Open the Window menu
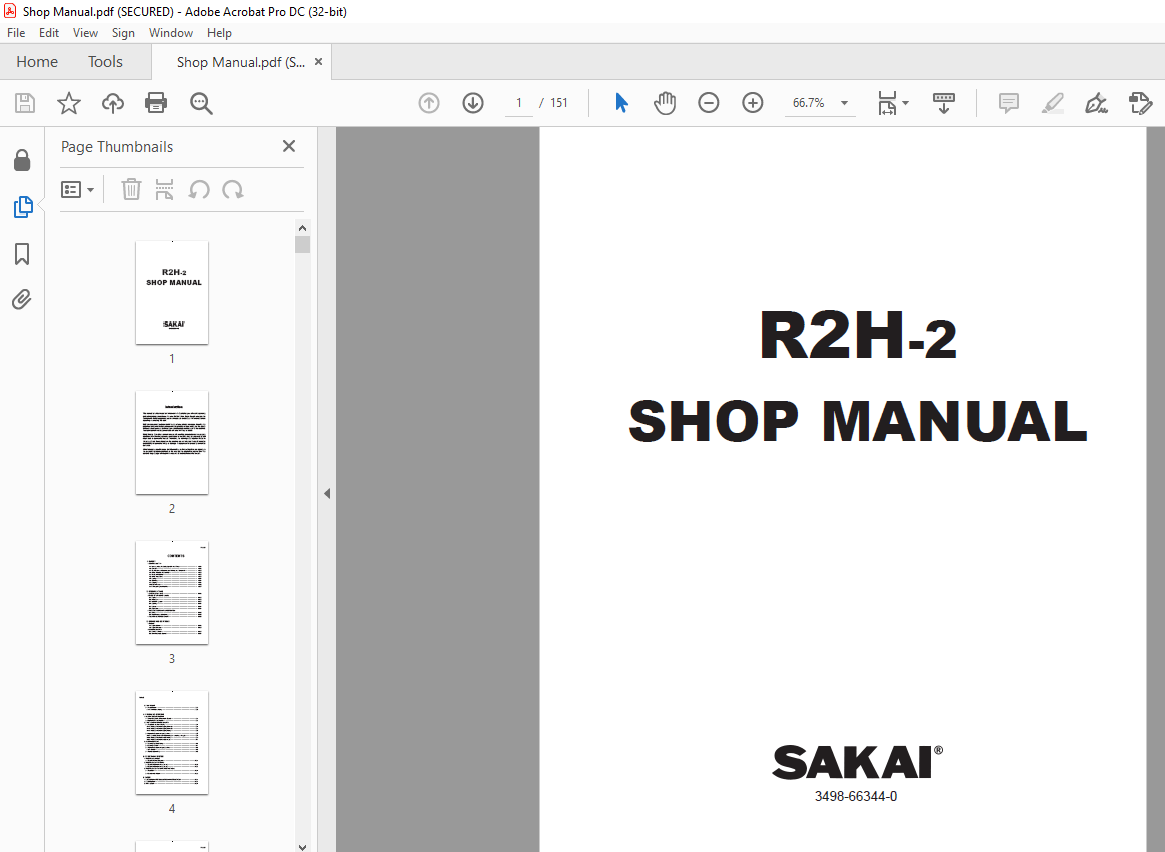 click(x=171, y=33)
